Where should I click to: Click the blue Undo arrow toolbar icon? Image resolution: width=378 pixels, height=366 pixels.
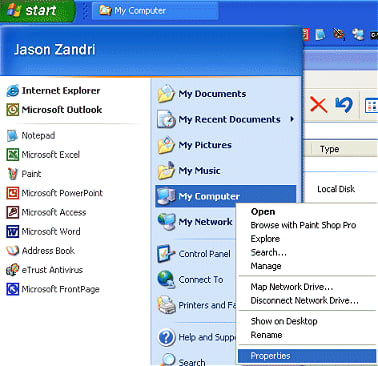pos(344,105)
